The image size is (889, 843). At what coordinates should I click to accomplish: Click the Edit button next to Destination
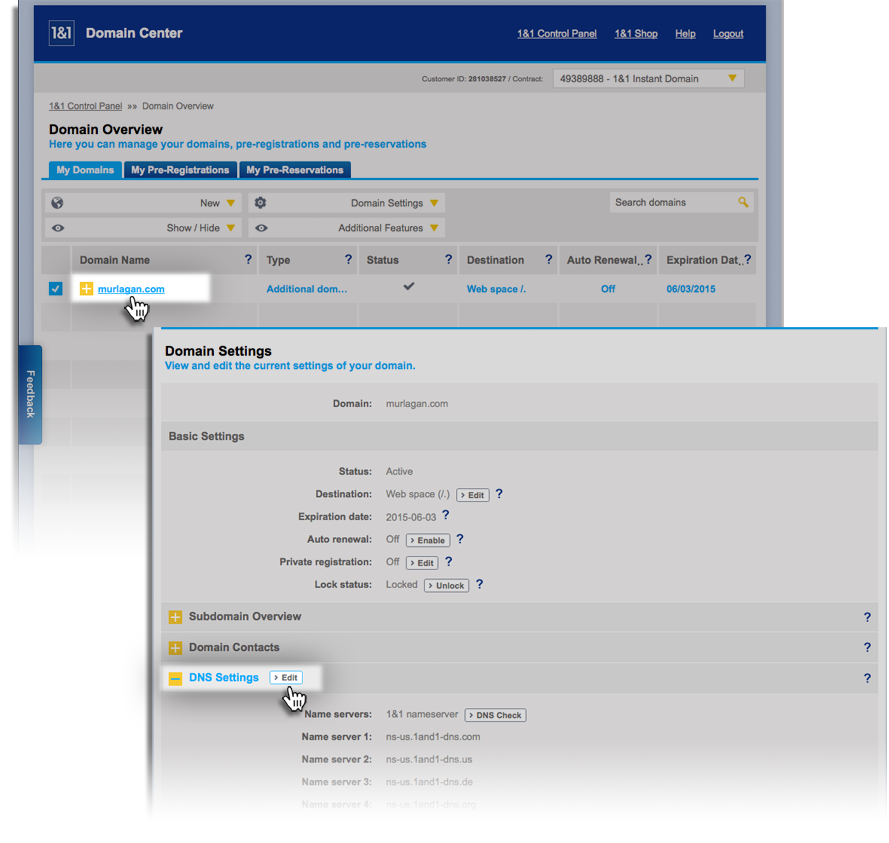tap(473, 495)
